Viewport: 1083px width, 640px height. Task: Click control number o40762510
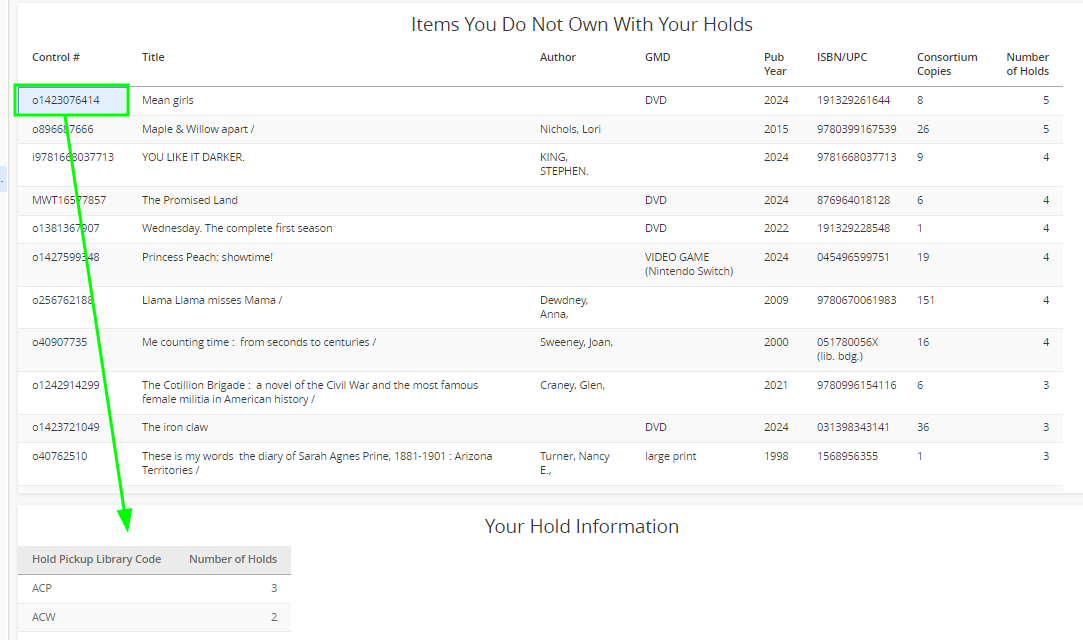point(59,456)
